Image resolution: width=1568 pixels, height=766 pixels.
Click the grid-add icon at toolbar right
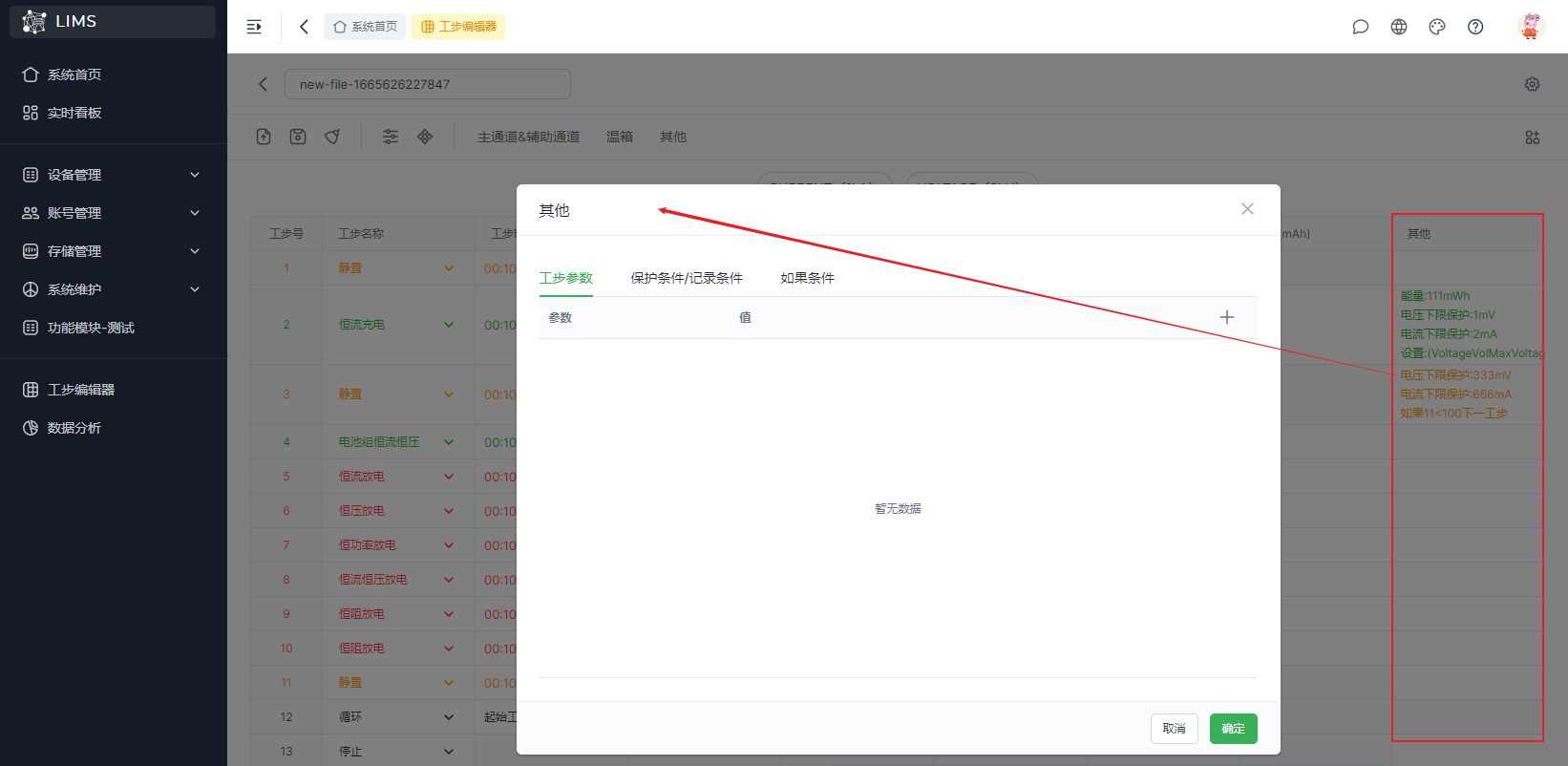coord(1533,138)
